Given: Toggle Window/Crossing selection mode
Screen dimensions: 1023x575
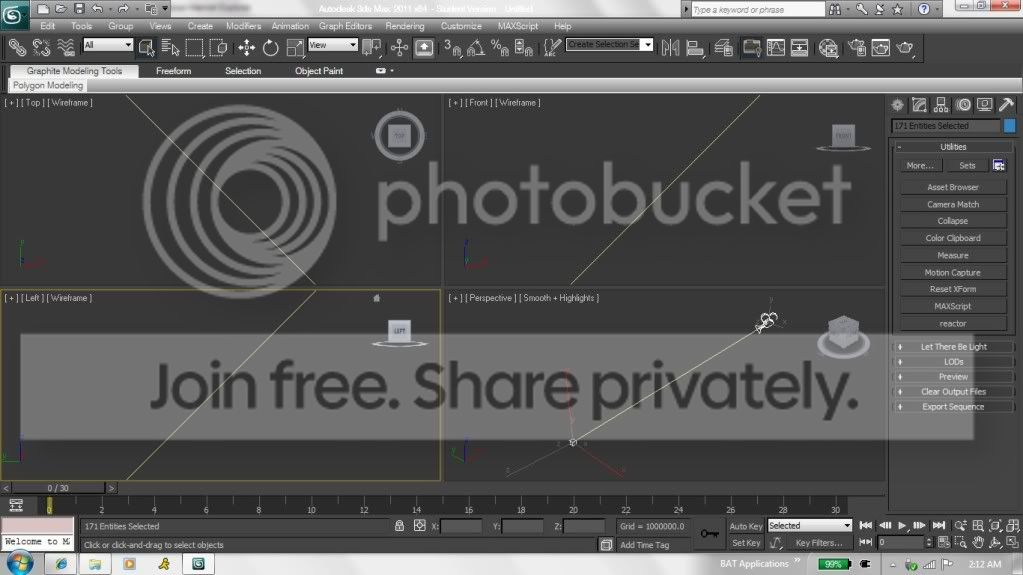Looking at the screenshot, I should click(x=219, y=48).
